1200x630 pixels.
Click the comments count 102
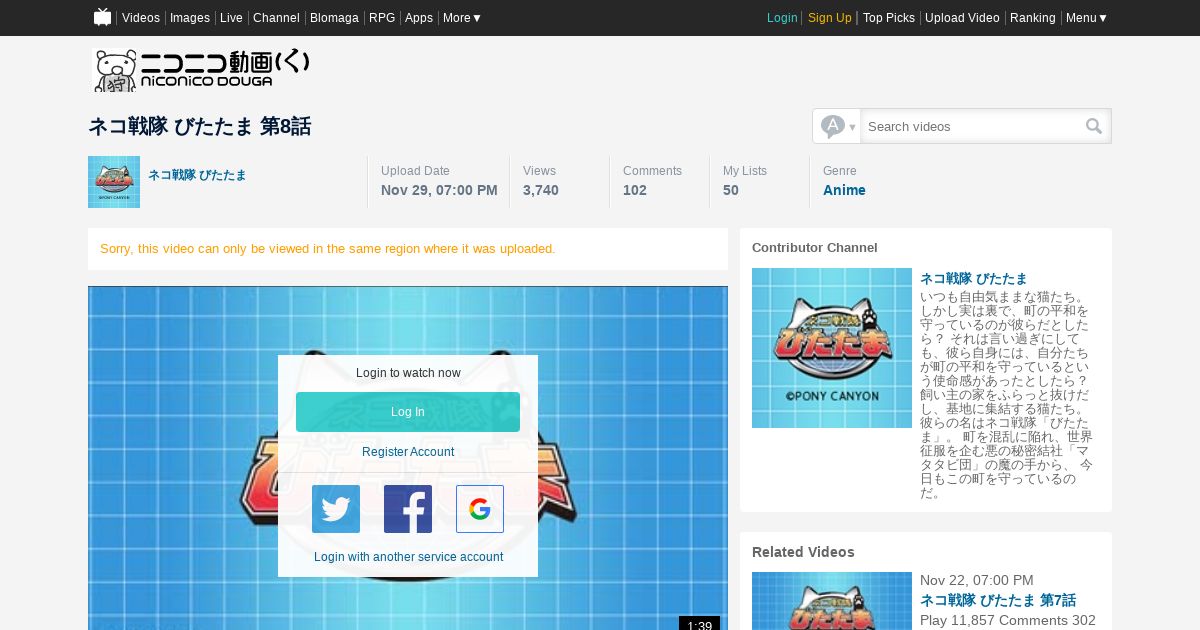tap(635, 190)
